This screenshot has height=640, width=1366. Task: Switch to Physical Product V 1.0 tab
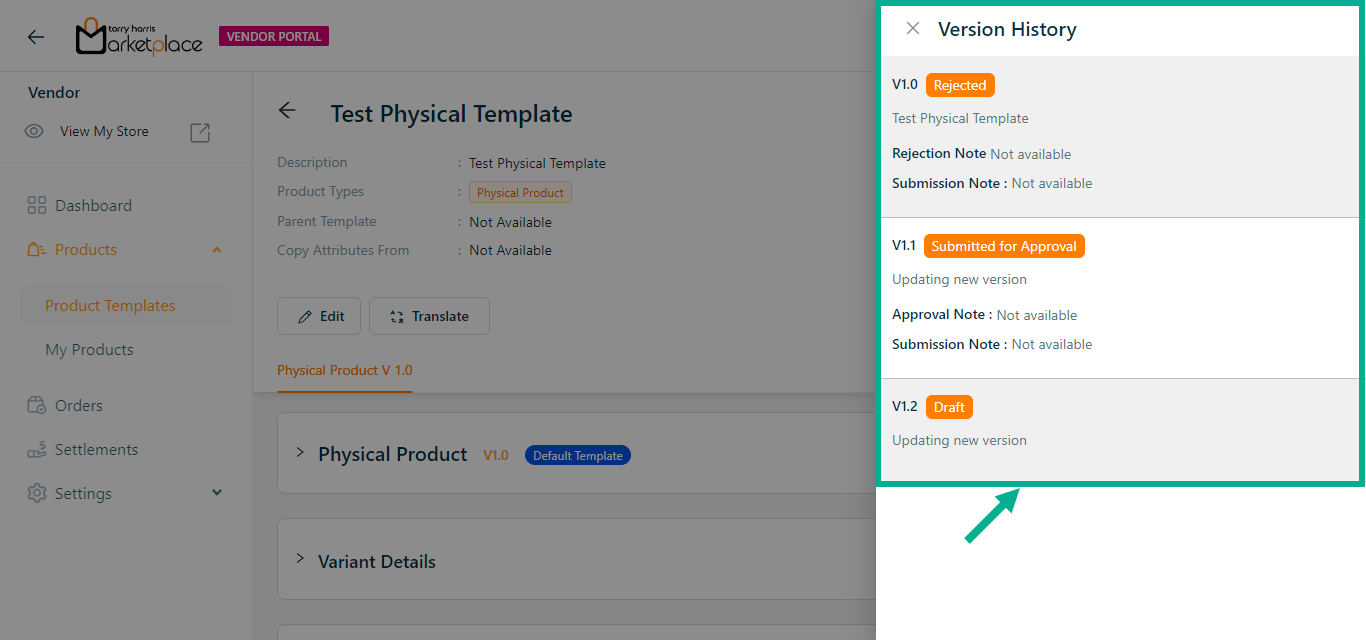coord(344,370)
